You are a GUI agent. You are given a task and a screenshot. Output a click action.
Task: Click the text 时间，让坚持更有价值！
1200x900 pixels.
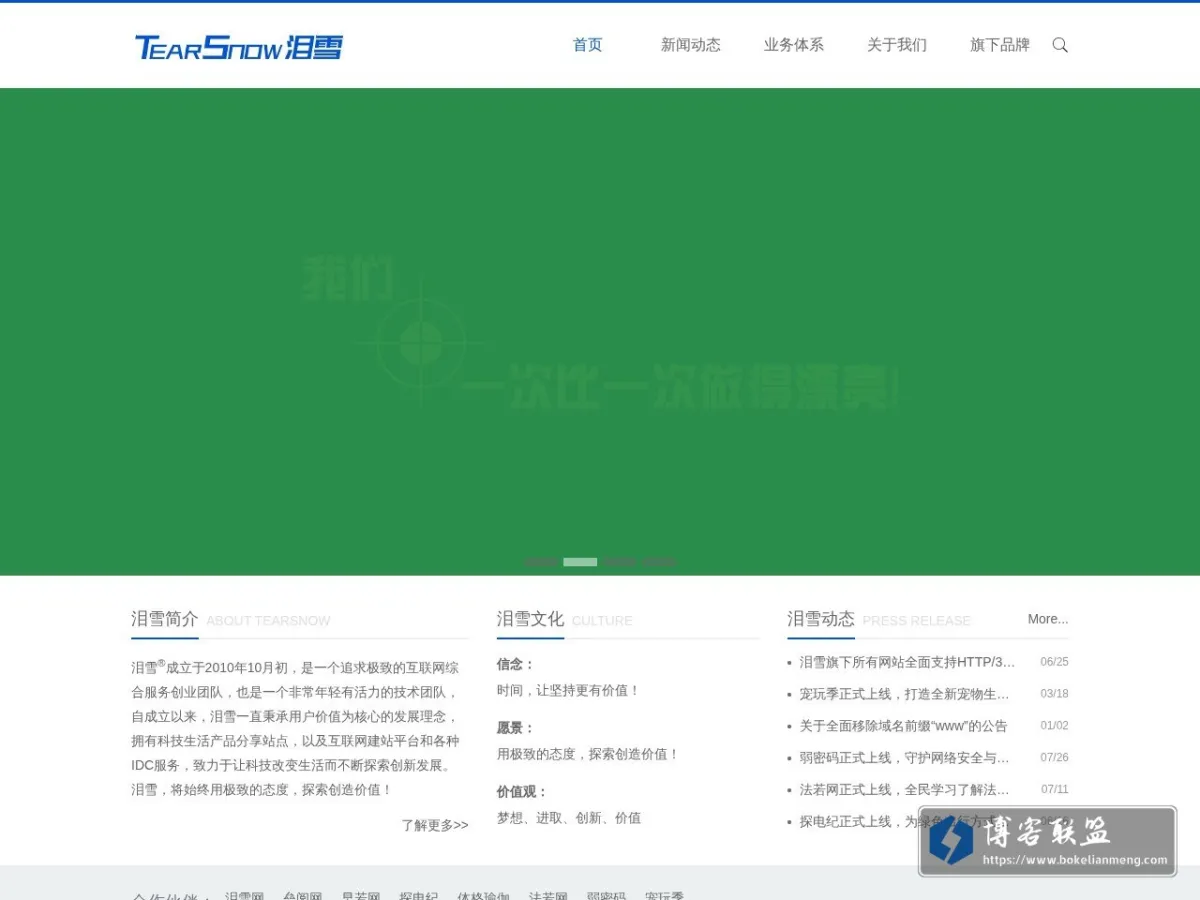569,691
